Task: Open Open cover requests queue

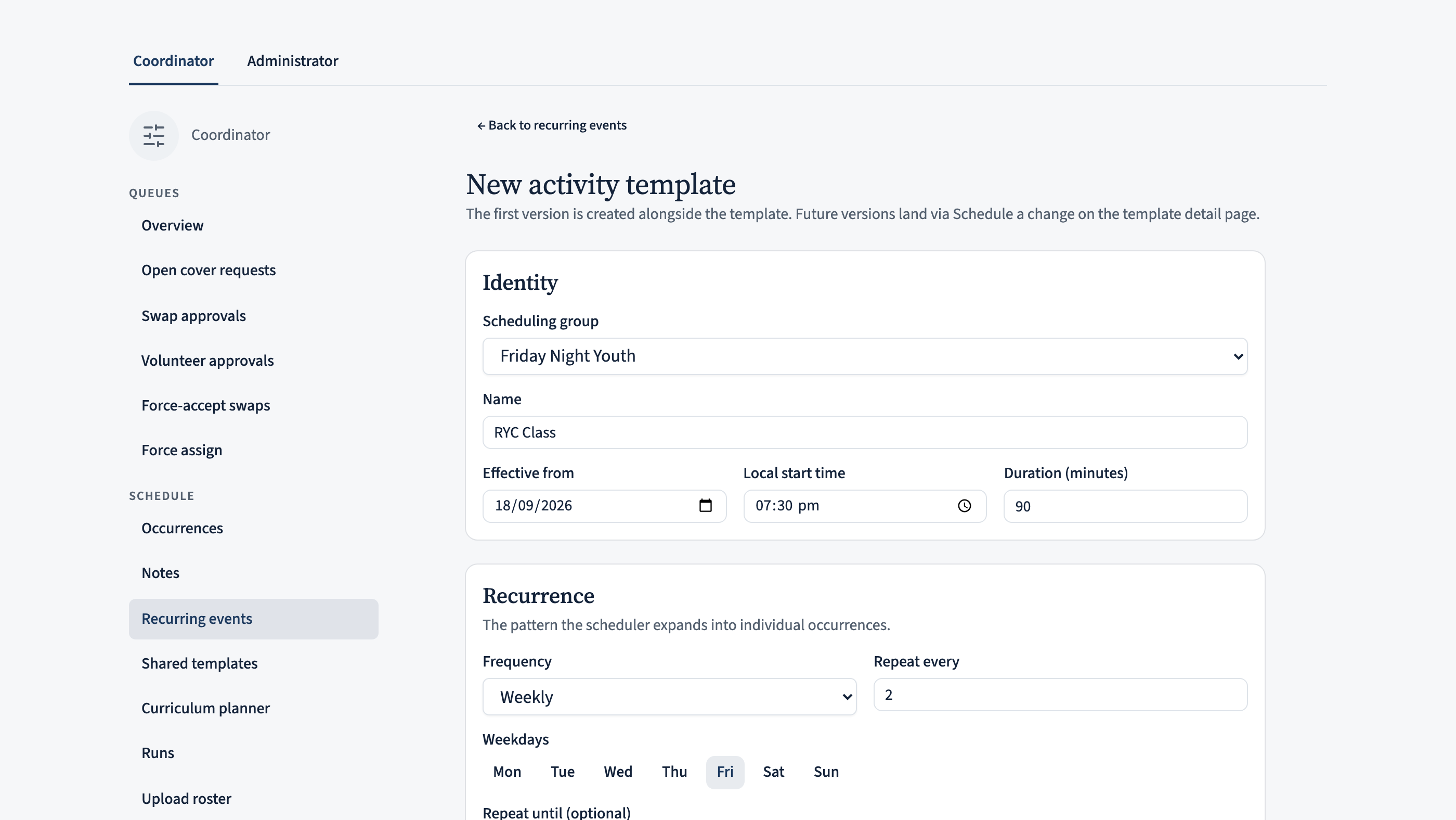Action: click(253, 271)
